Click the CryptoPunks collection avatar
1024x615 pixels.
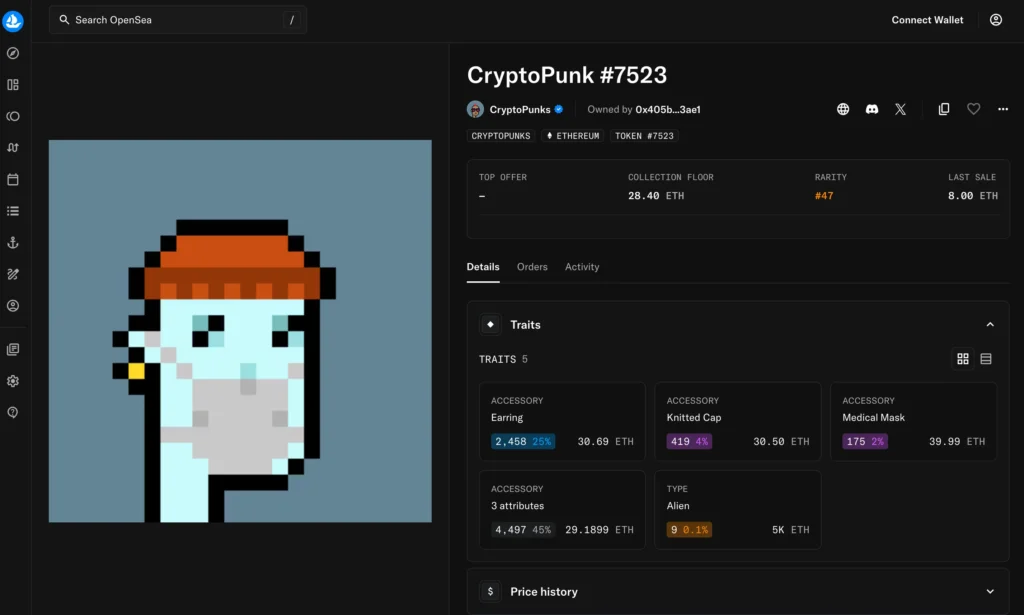475,109
